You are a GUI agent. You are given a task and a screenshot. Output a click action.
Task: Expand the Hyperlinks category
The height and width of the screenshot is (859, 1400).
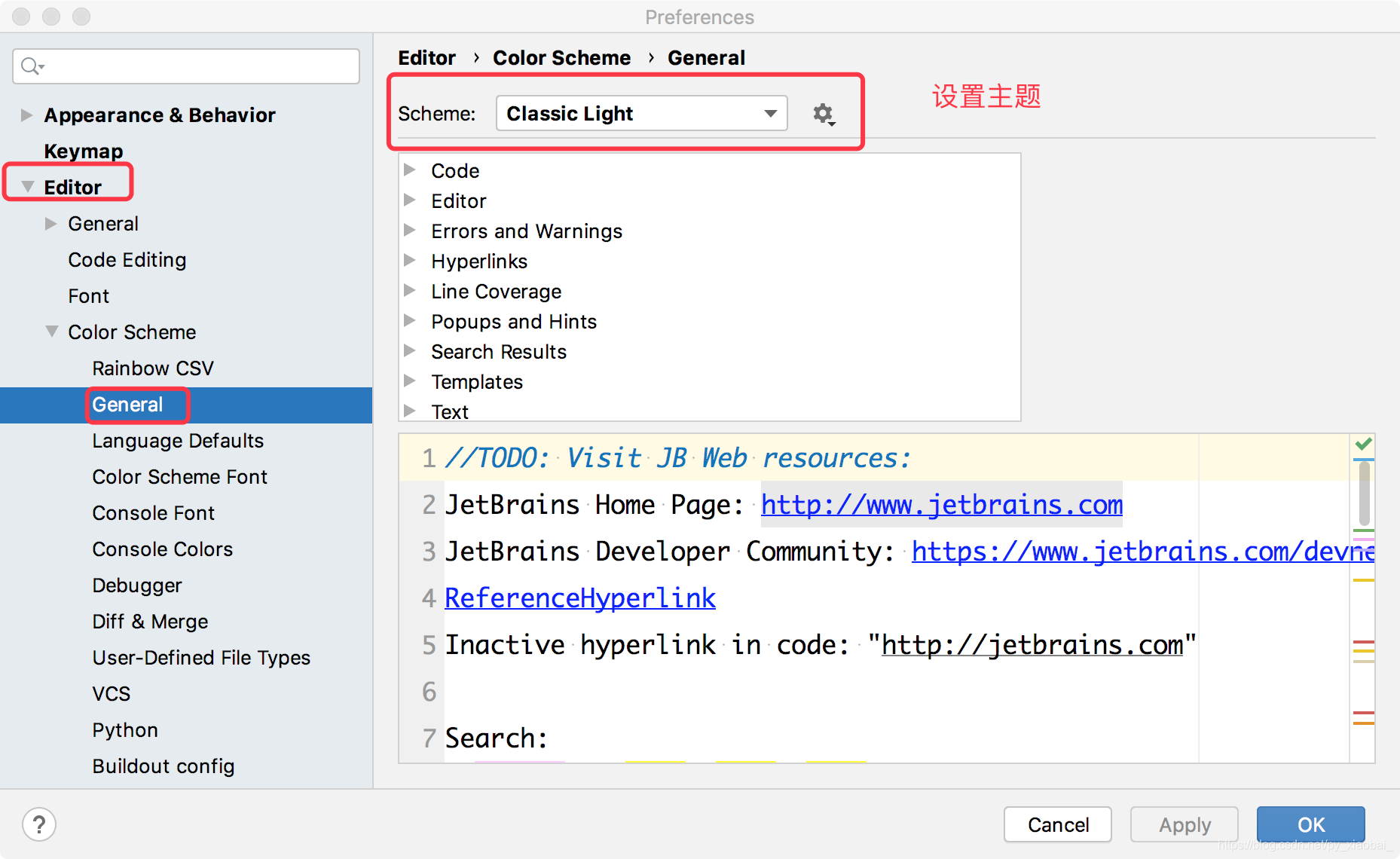pyautogui.click(x=410, y=261)
